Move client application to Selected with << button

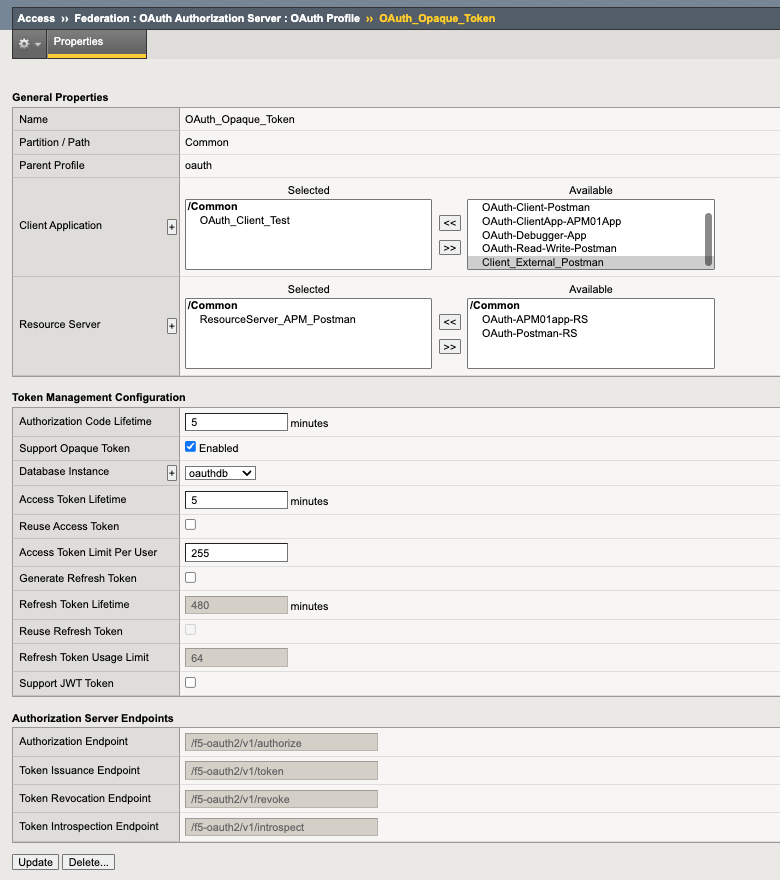tap(450, 223)
